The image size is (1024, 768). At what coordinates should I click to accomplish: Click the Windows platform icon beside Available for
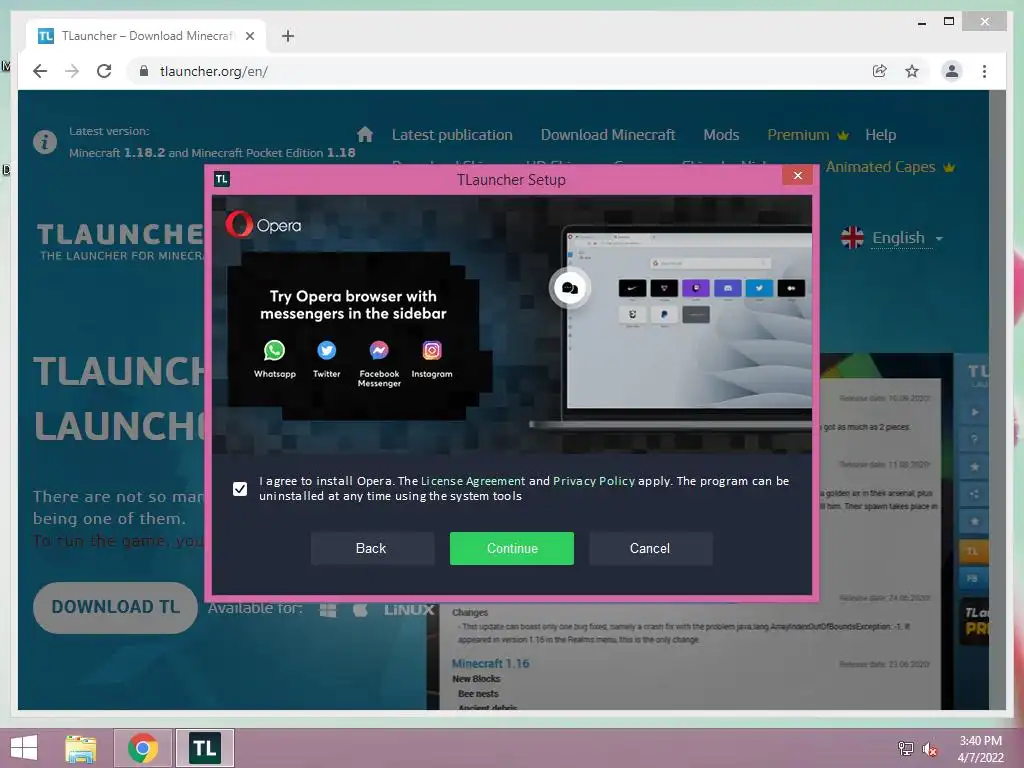click(x=328, y=609)
